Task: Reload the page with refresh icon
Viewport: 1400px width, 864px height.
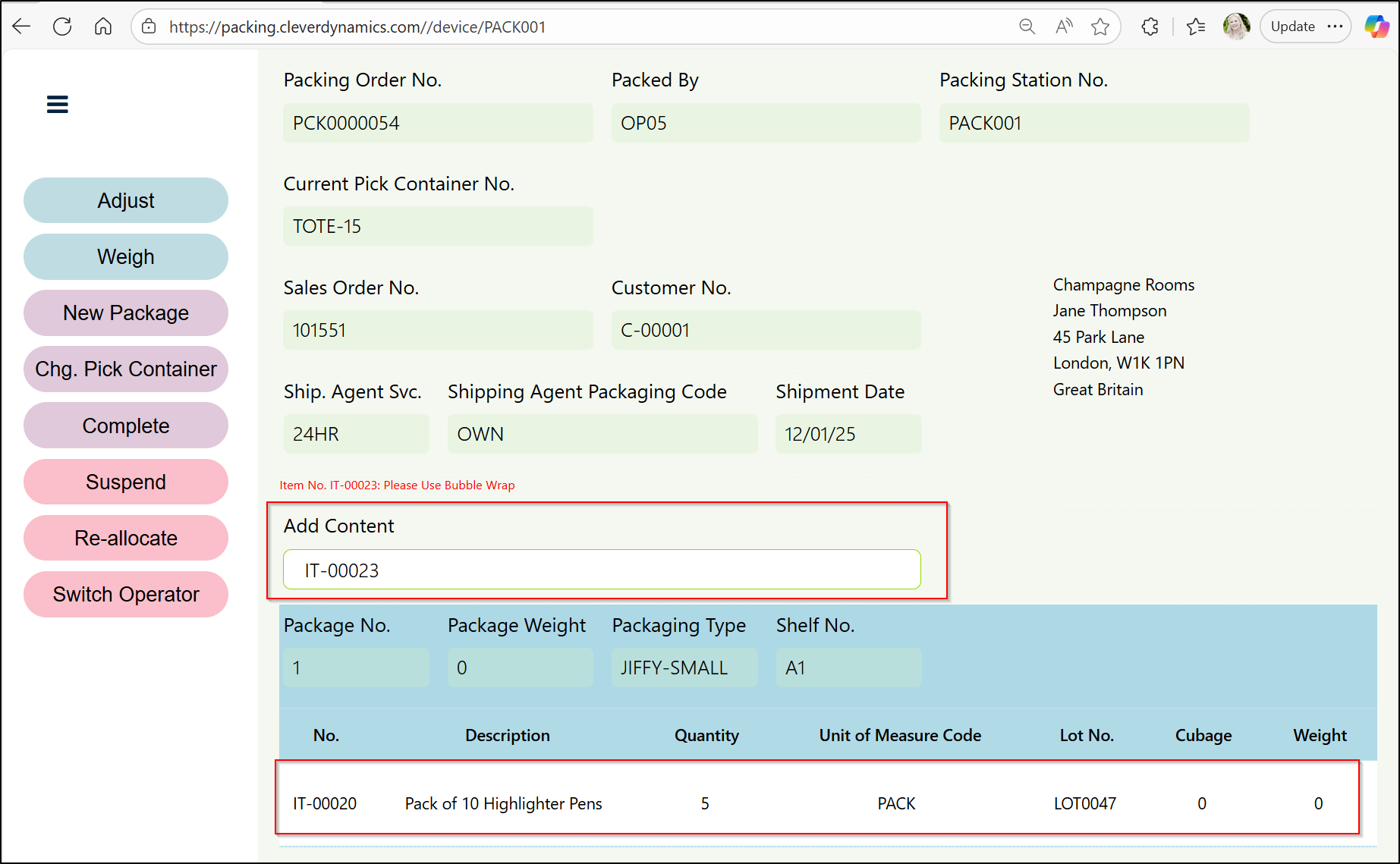Action: coord(62,27)
